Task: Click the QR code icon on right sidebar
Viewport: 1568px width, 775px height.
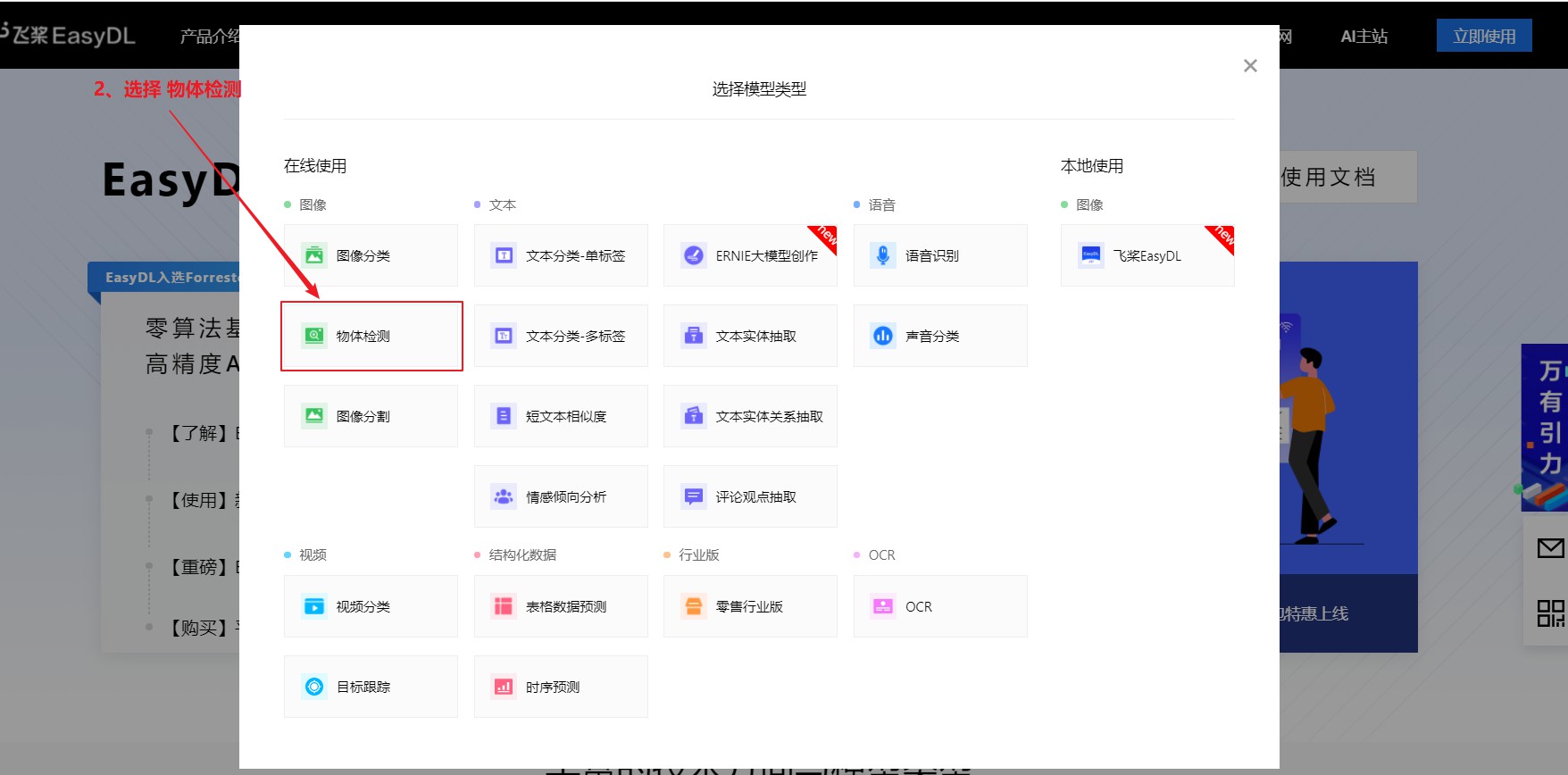Action: click(x=1550, y=613)
